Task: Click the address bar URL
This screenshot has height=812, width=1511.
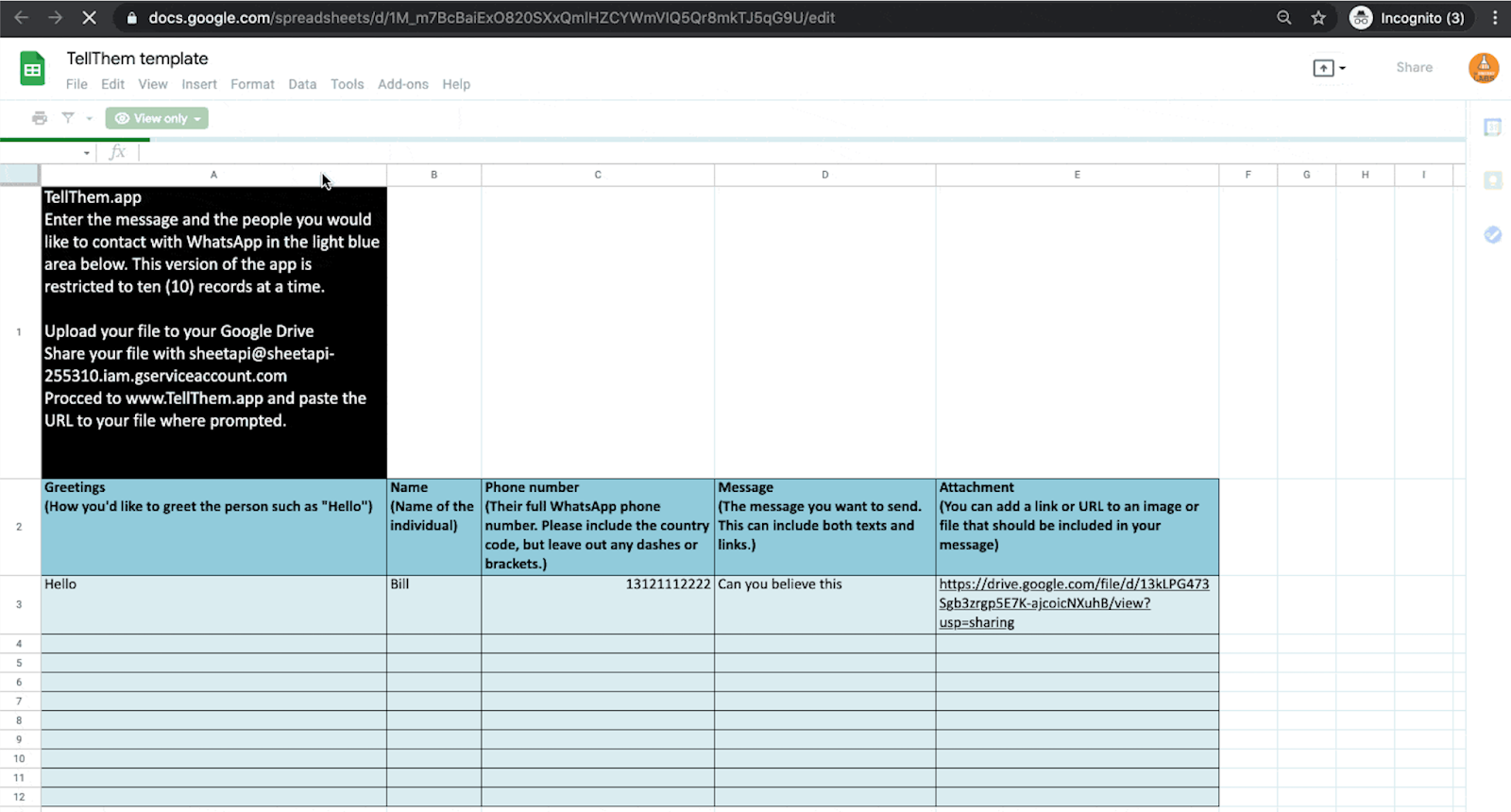Action: [x=491, y=18]
